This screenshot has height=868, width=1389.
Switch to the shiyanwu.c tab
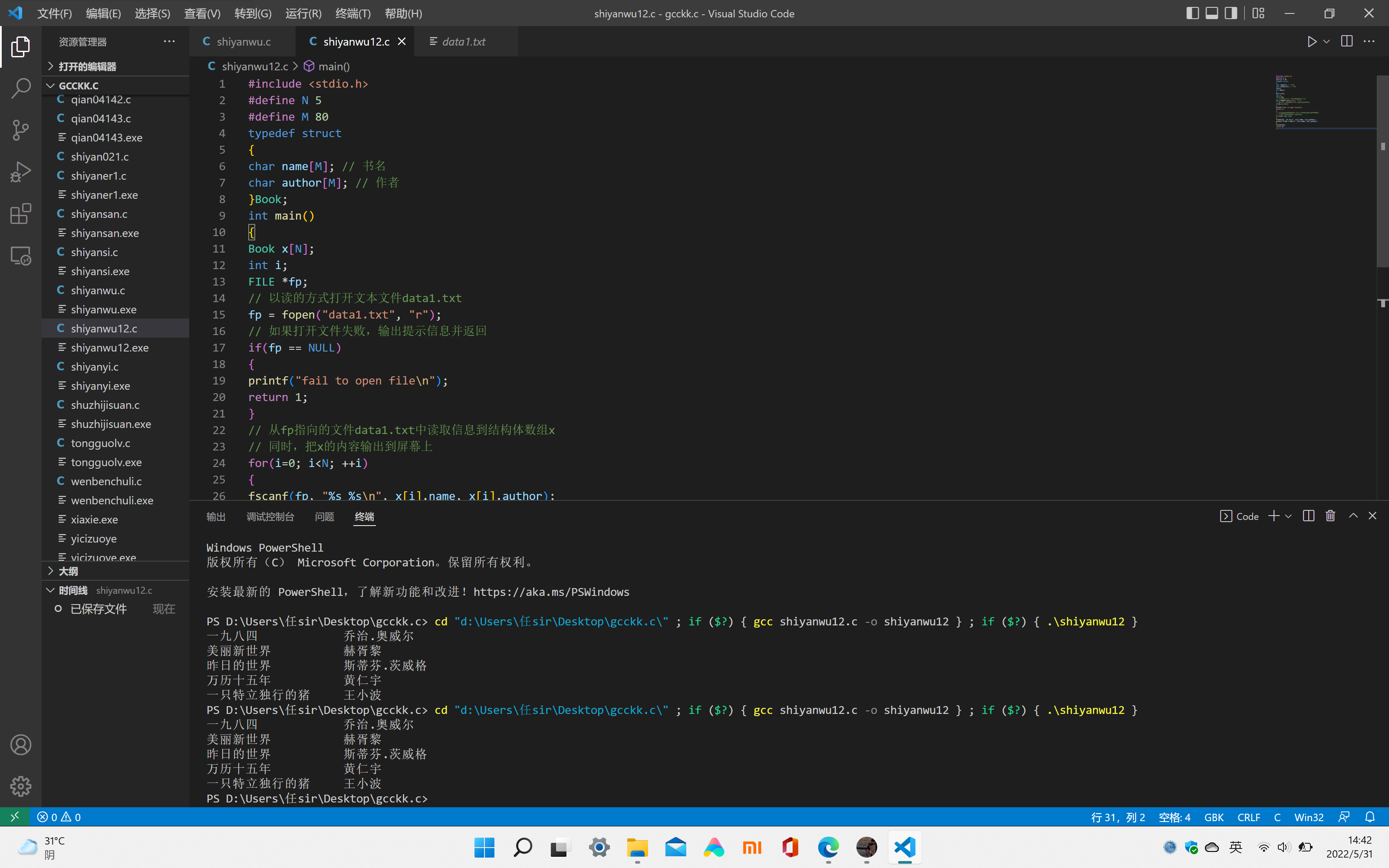pos(243,41)
